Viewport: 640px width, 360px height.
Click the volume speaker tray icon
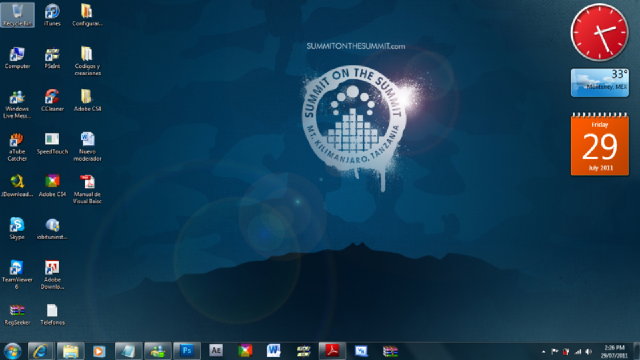pyautogui.click(x=589, y=351)
